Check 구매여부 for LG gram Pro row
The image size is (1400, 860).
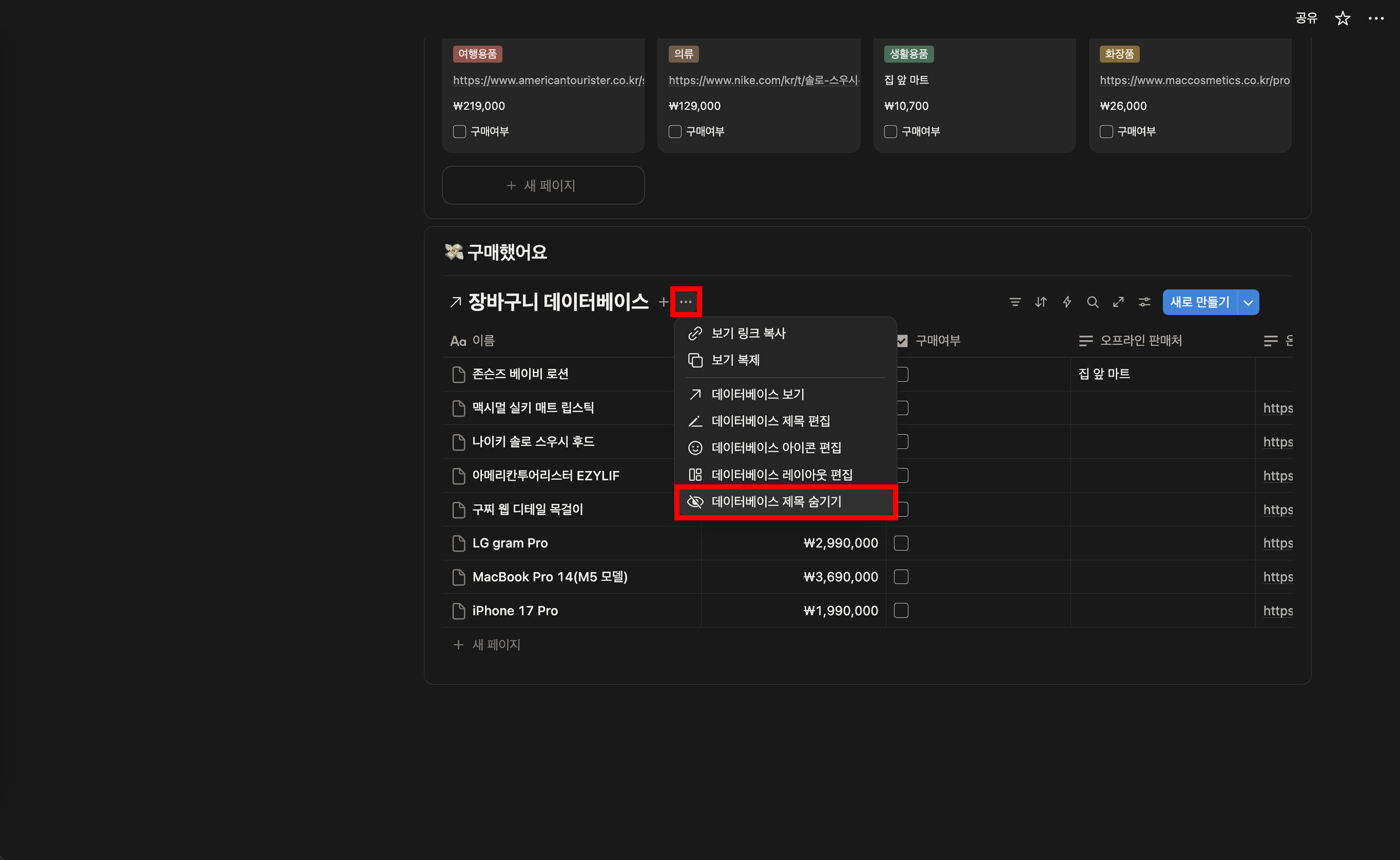[x=900, y=543]
